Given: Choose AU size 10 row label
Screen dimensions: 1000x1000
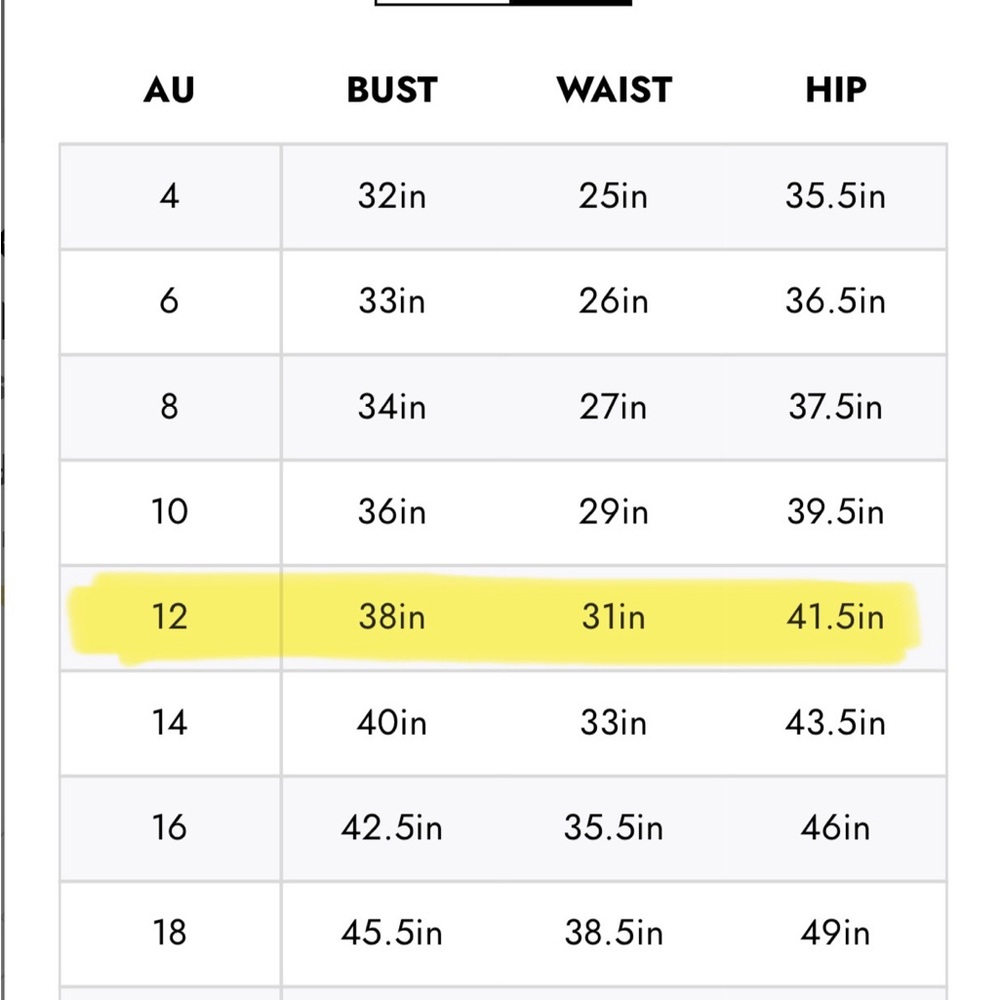Looking at the screenshot, I should (x=170, y=512).
